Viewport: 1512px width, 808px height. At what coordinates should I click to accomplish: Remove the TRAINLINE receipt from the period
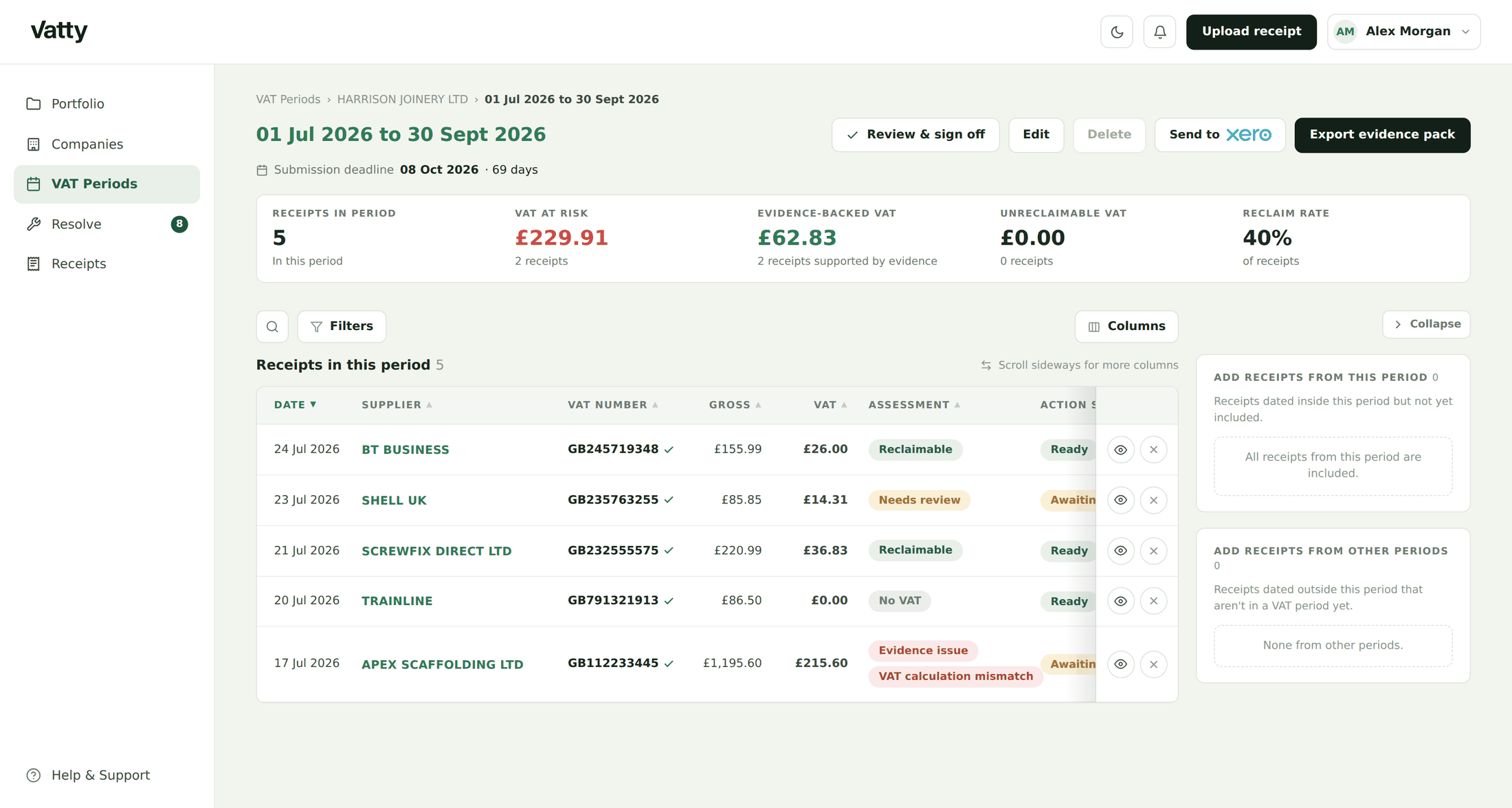(x=1153, y=601)
